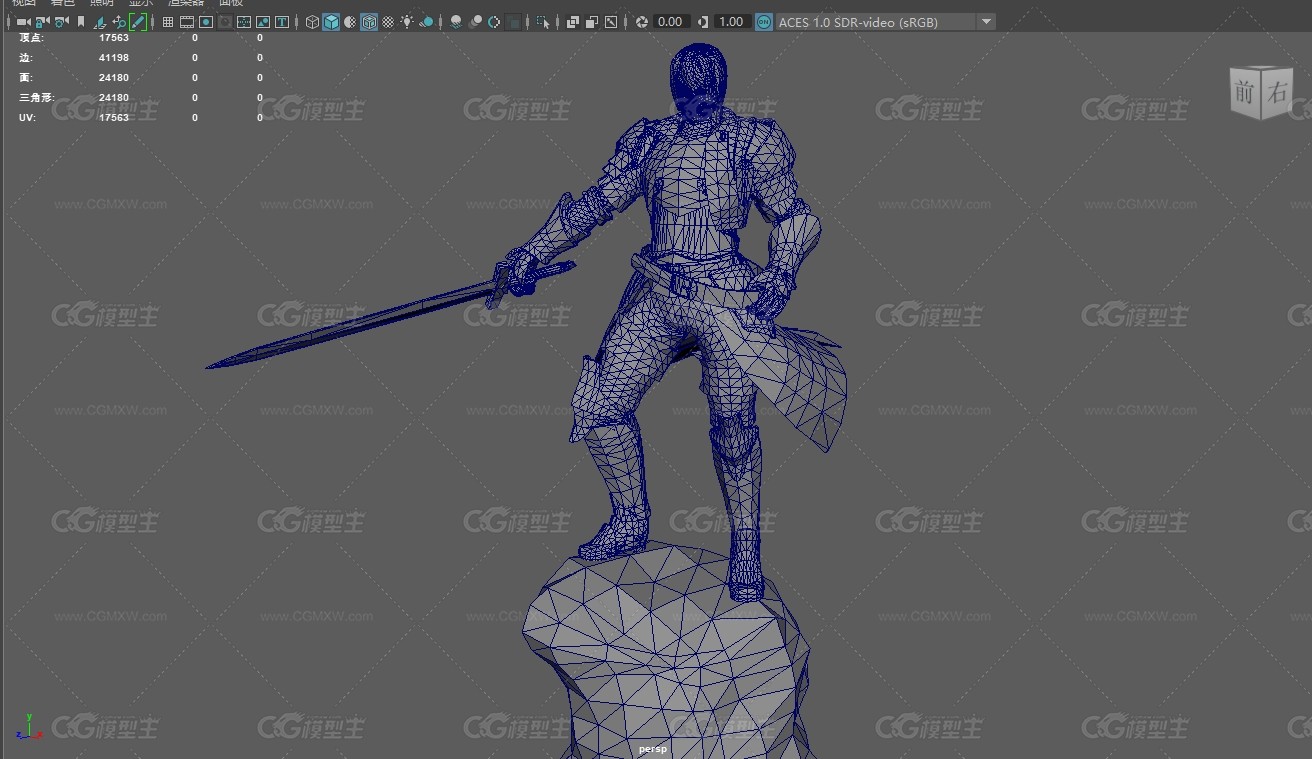Toggle the Safe Action icon
The image size is (1312, 759).
pos(263,22)
